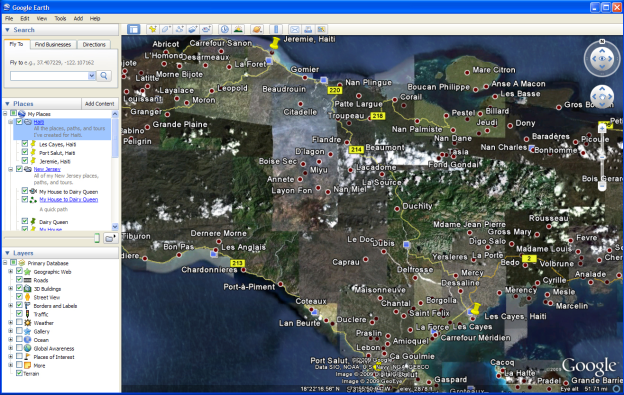
Task: Disable the 3D Buildings layer
Action: tap(19, 288)
